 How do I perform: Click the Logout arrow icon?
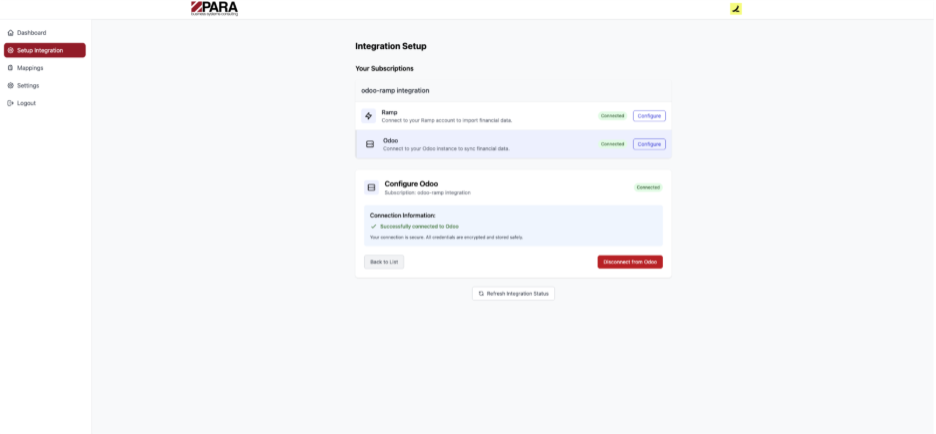11,103
